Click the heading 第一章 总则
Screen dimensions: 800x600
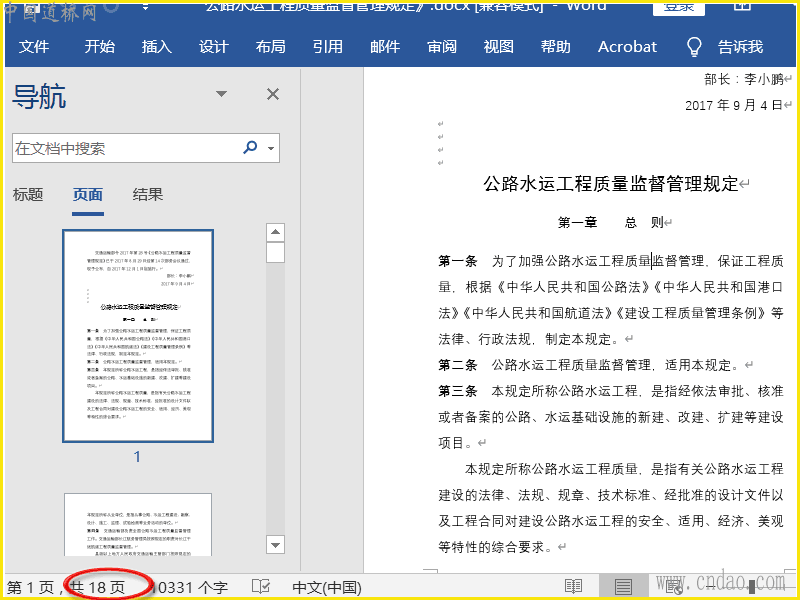tap(610, 222)
